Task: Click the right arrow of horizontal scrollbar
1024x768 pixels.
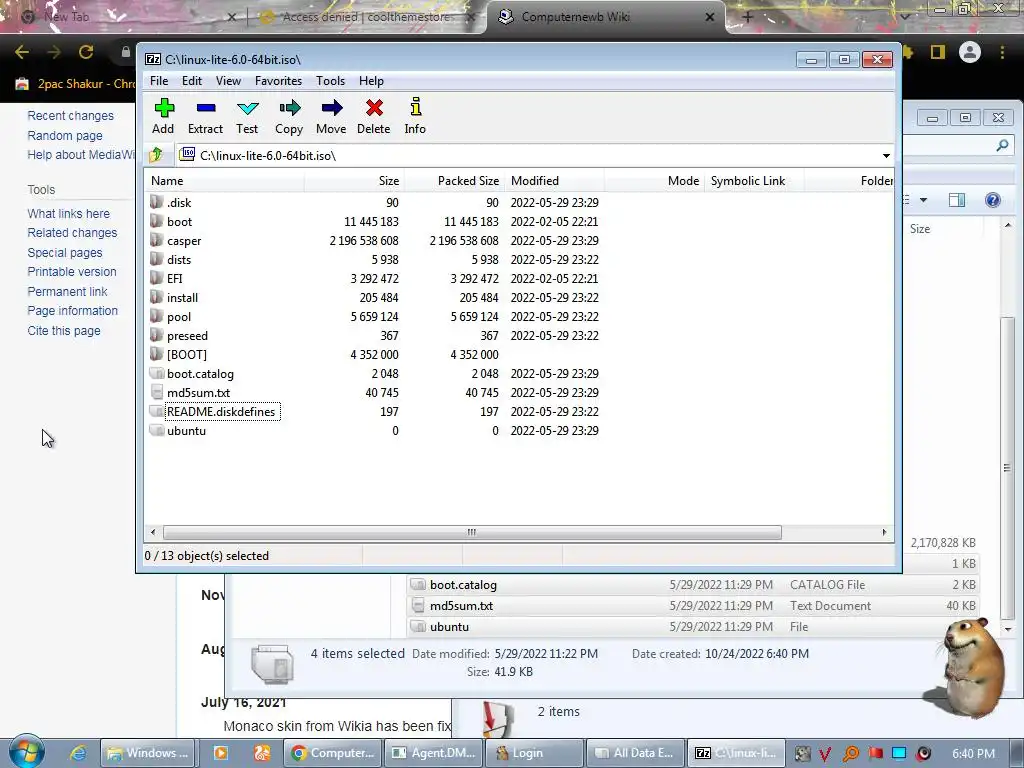Action: (884, 532)
